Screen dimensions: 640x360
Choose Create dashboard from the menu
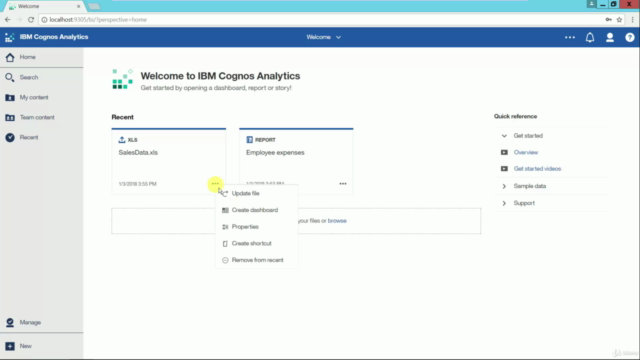257,210
